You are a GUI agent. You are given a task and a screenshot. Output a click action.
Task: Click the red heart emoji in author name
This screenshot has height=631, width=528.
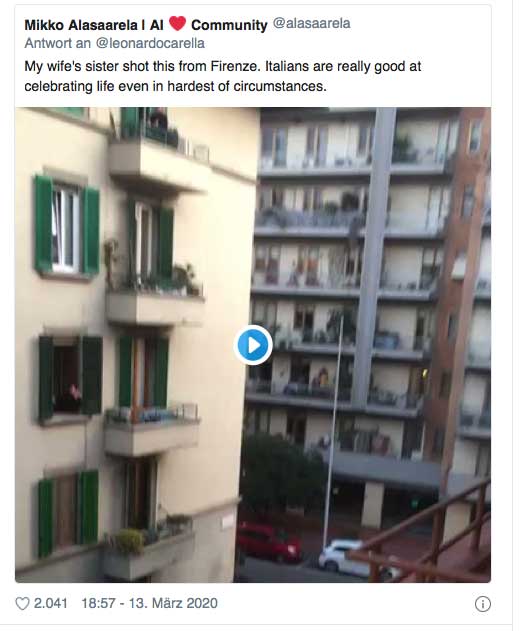point(177,23)
